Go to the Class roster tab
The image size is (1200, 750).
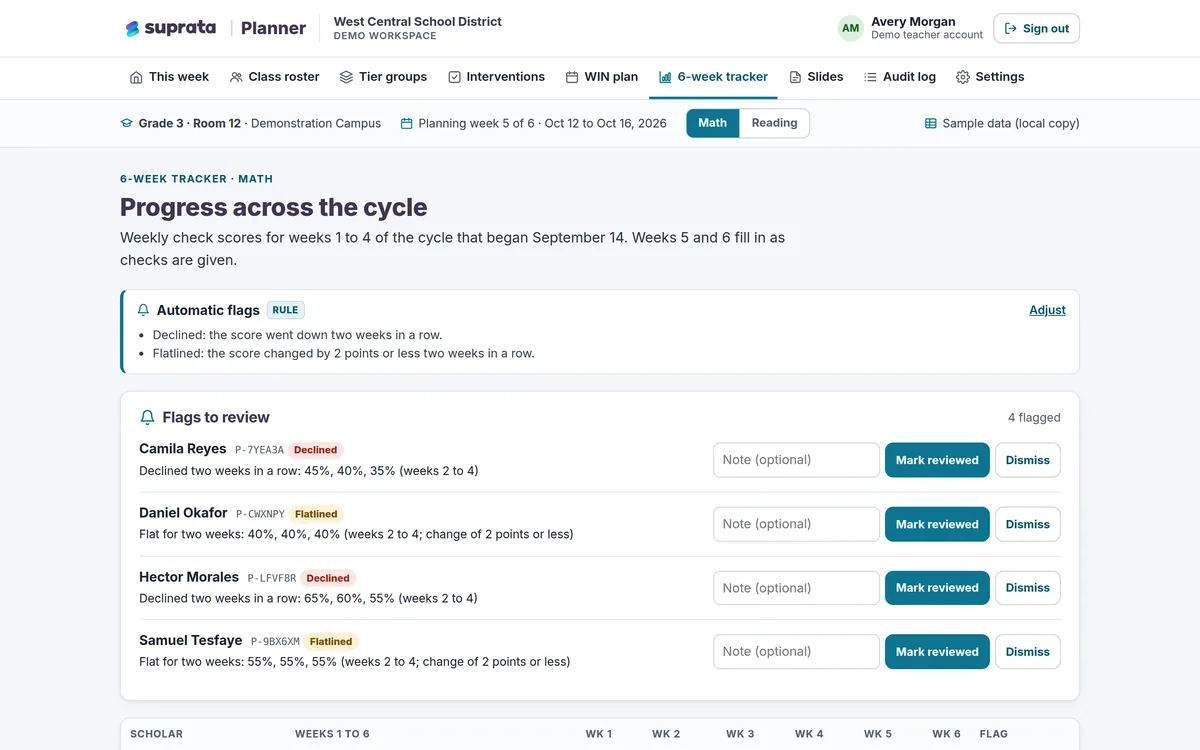pos(274,77)
